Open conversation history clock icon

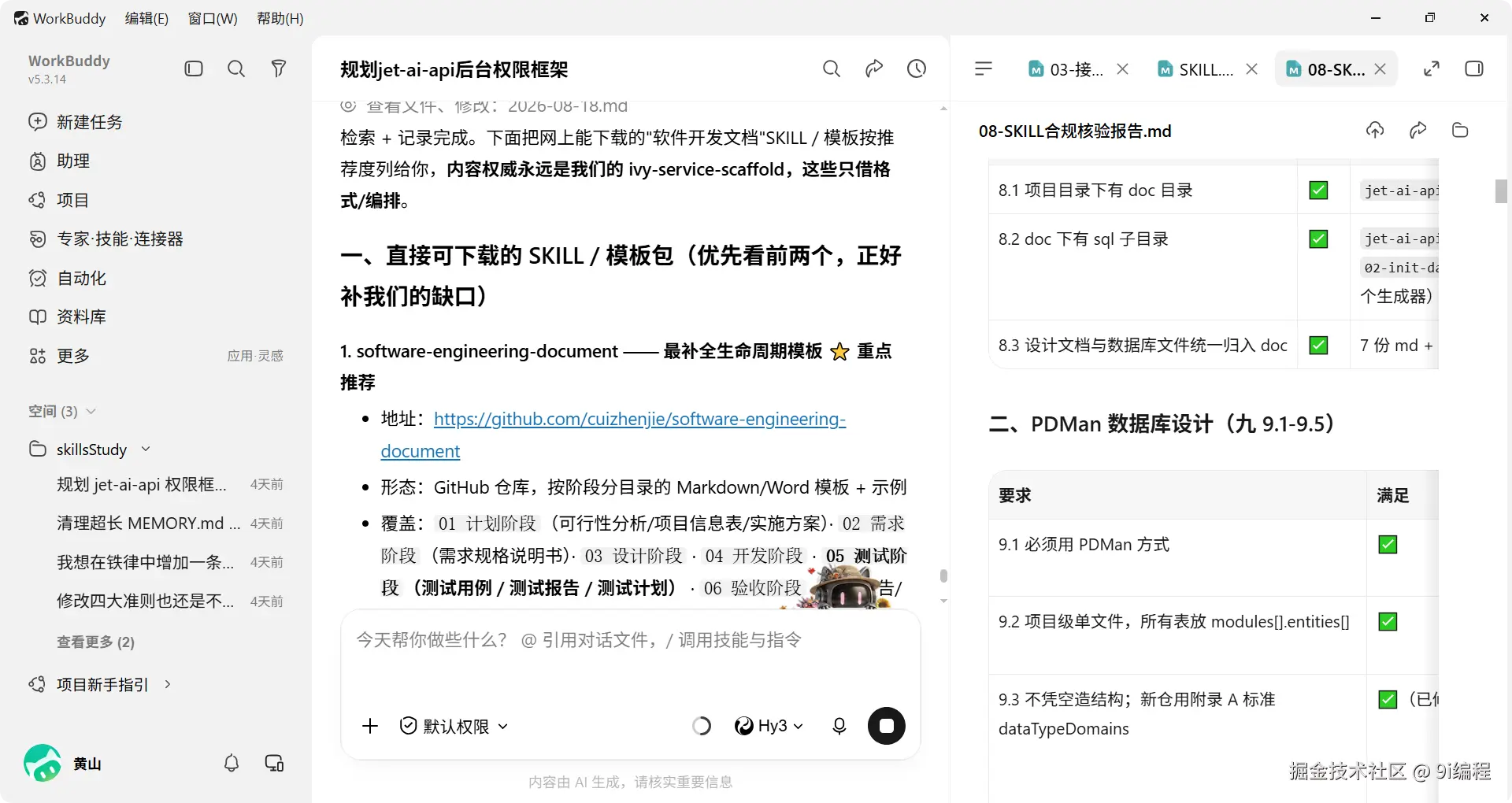[x=917, y=69]
